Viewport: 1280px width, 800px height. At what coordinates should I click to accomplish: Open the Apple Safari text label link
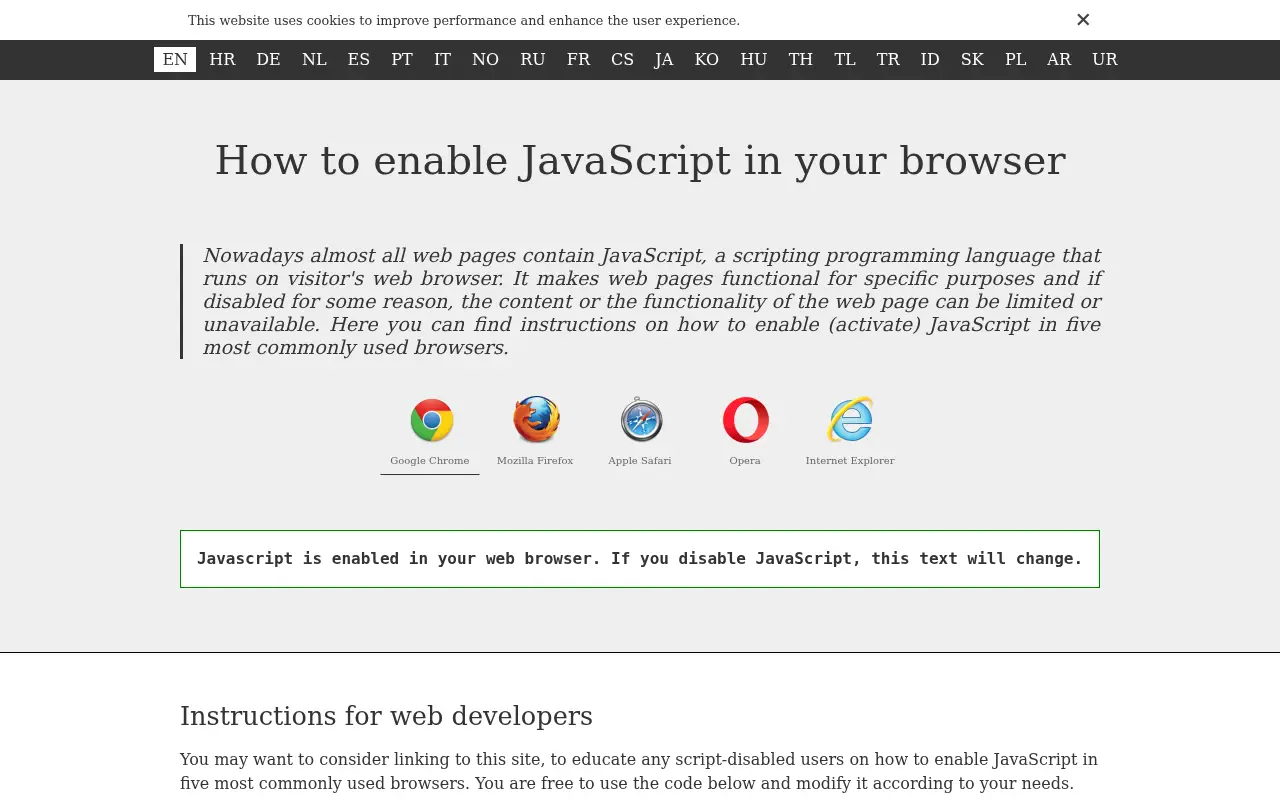click(x=640, y=461)
